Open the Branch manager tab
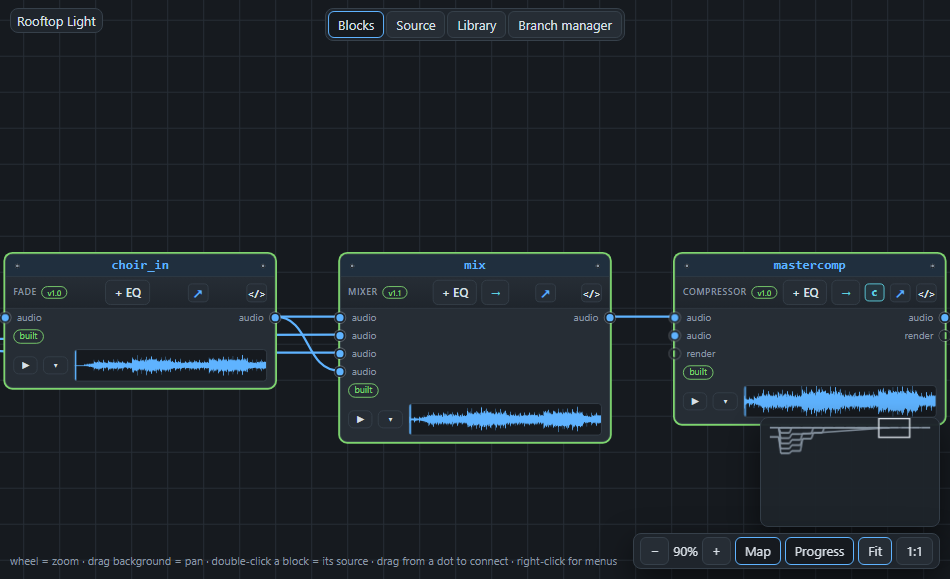This screenshot has height=579, width=950. coord(565,25)
